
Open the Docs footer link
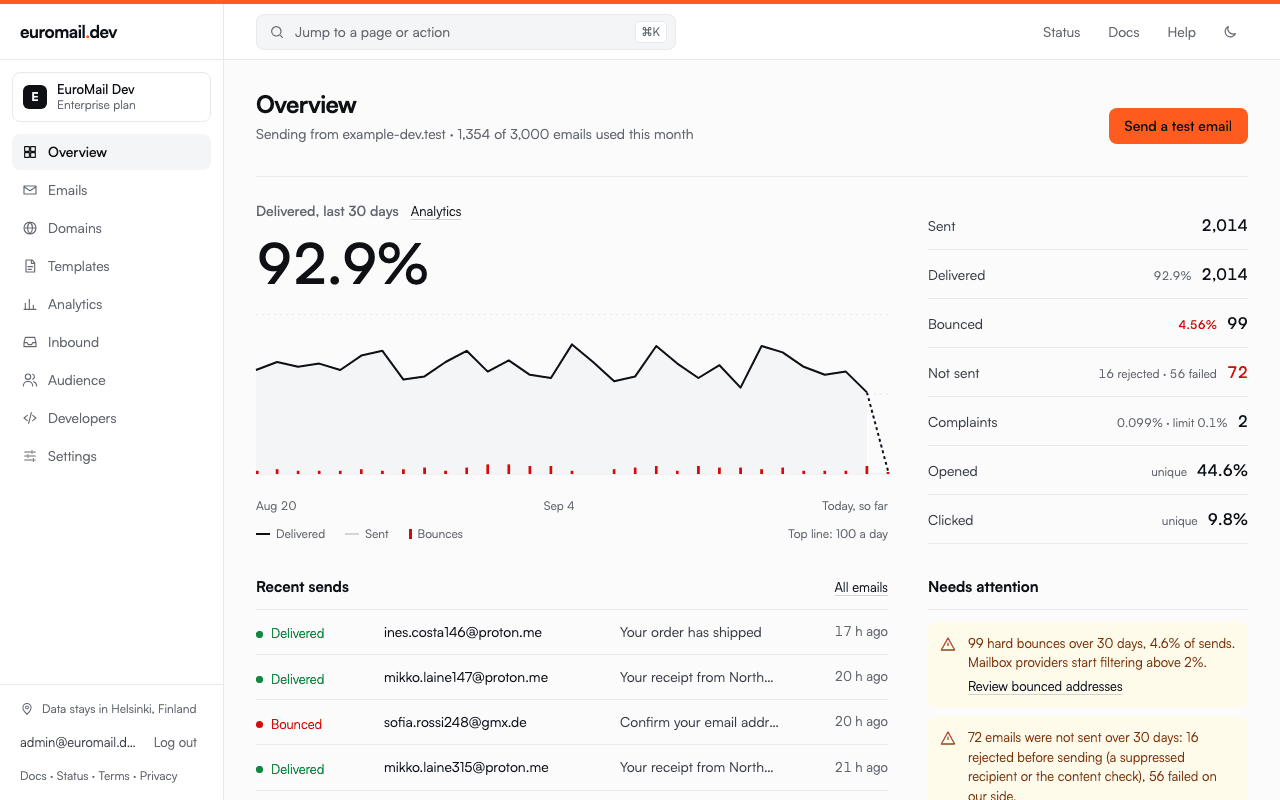tap(33, 776)
